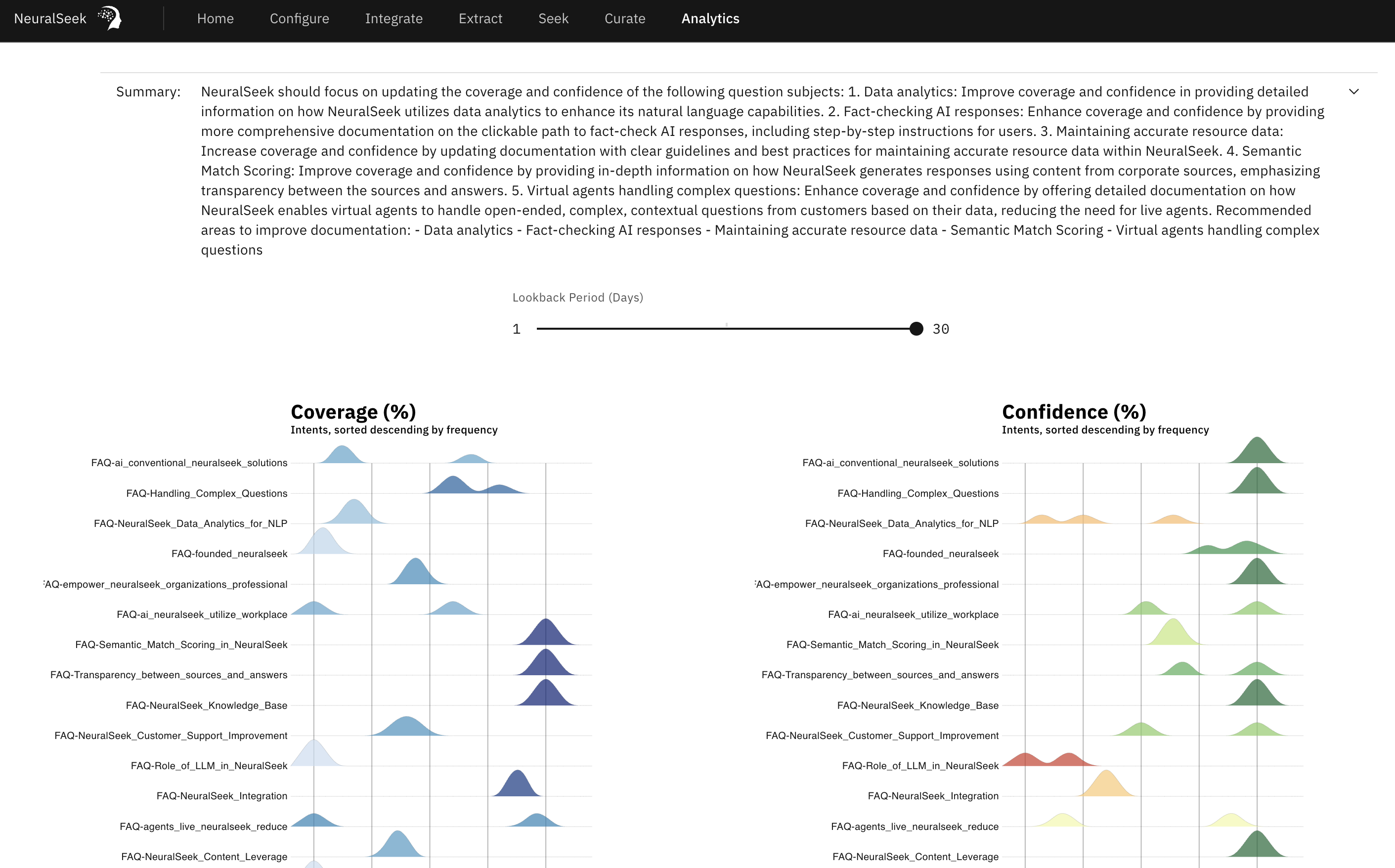The width and height of the screenshot is (1395, 868).
Task: Select FAQ-NeuralSeek_Data_Analytics_for_NLP in Coverage chart
Action: click(x=191, y=523)
